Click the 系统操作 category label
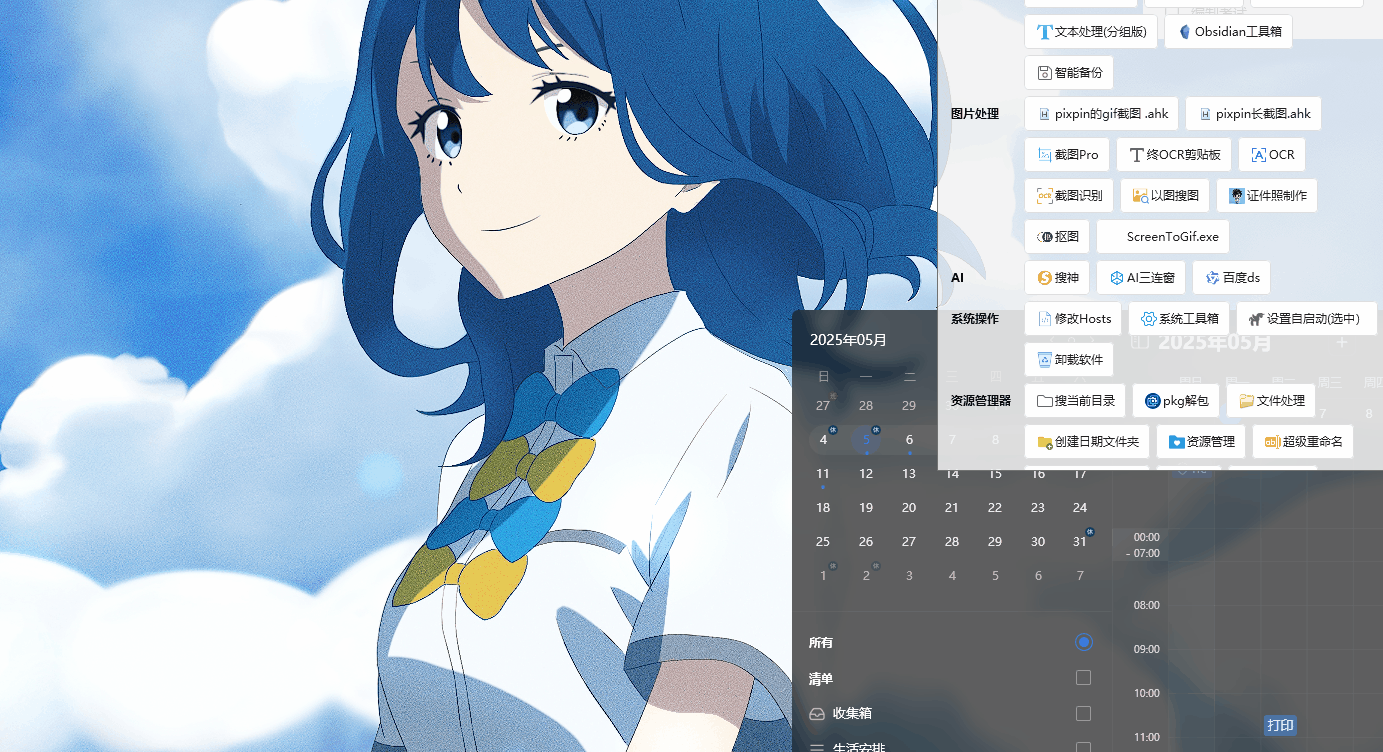Image resolution: width=1383 pixels, height=752 pixels. pos(975,319)
